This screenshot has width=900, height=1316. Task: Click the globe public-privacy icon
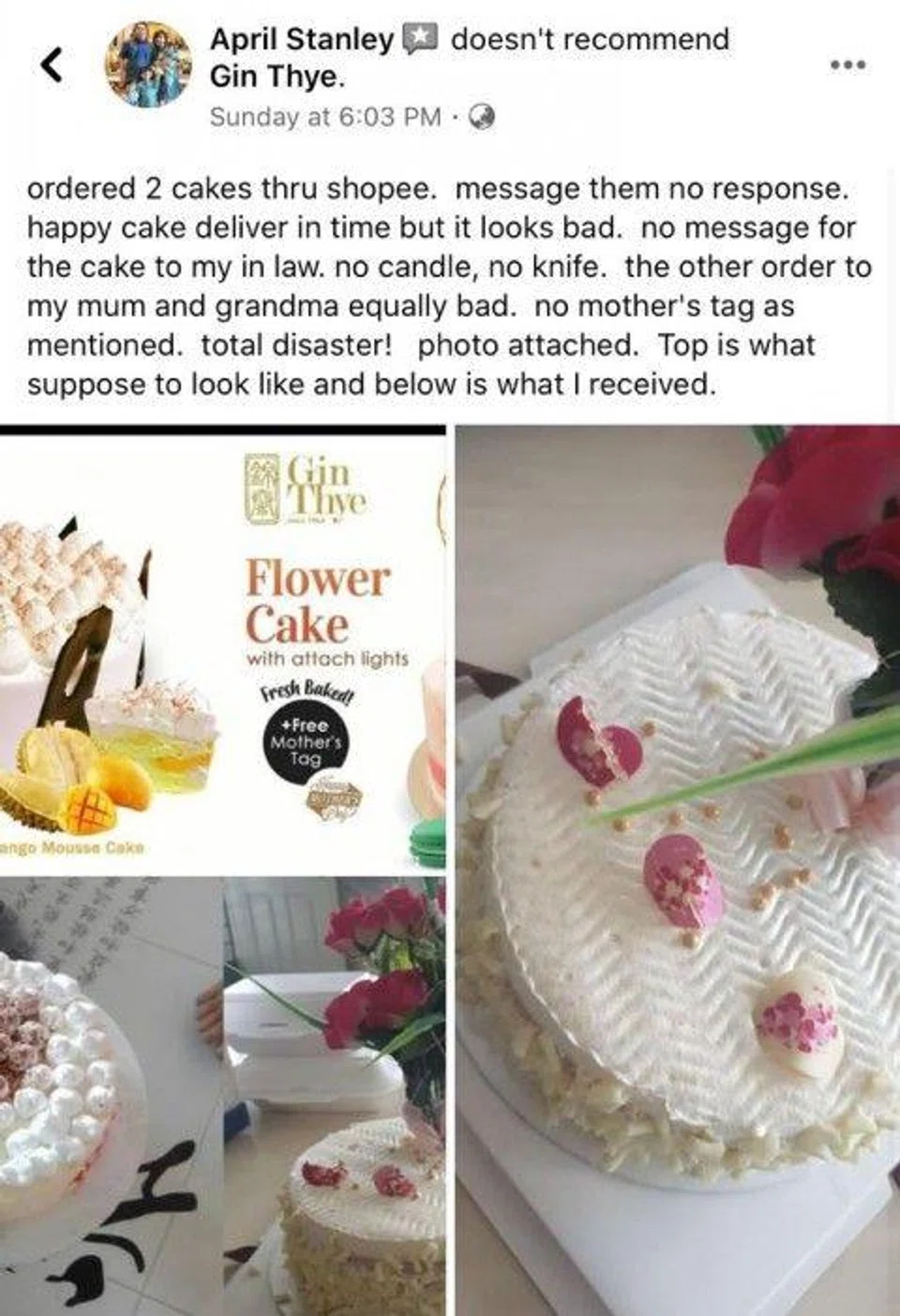click(481, 116)
